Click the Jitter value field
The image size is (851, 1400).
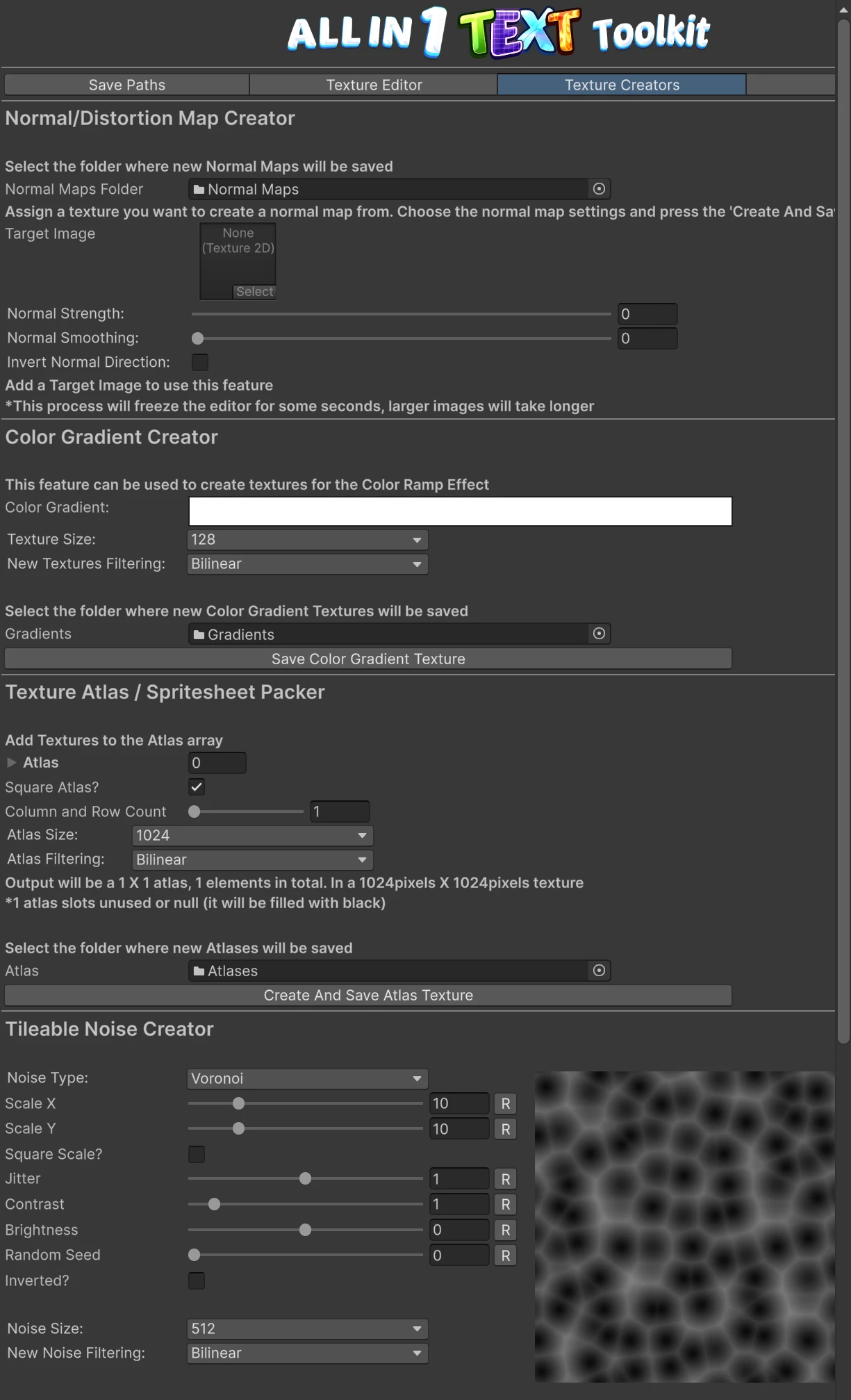click(459, 1179)
